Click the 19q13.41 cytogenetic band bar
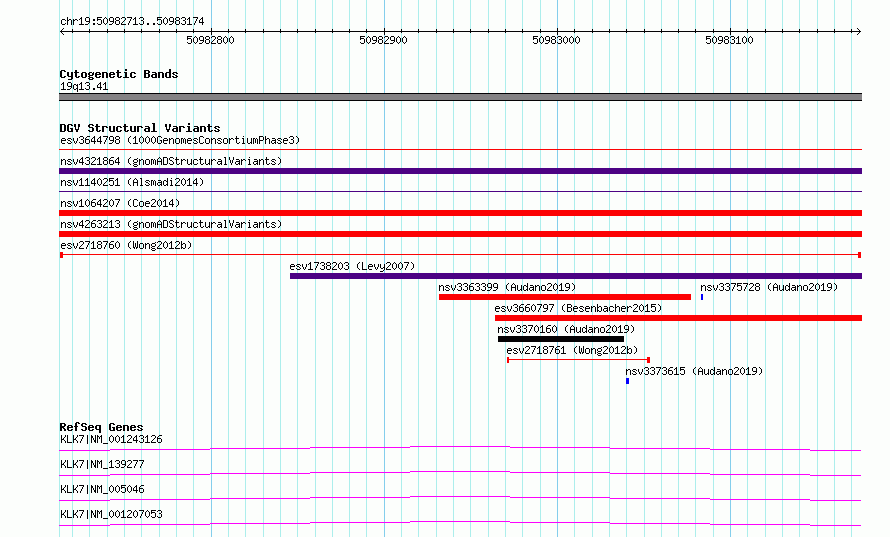Viewport: 890px width, 537px height. click(460, 97)
